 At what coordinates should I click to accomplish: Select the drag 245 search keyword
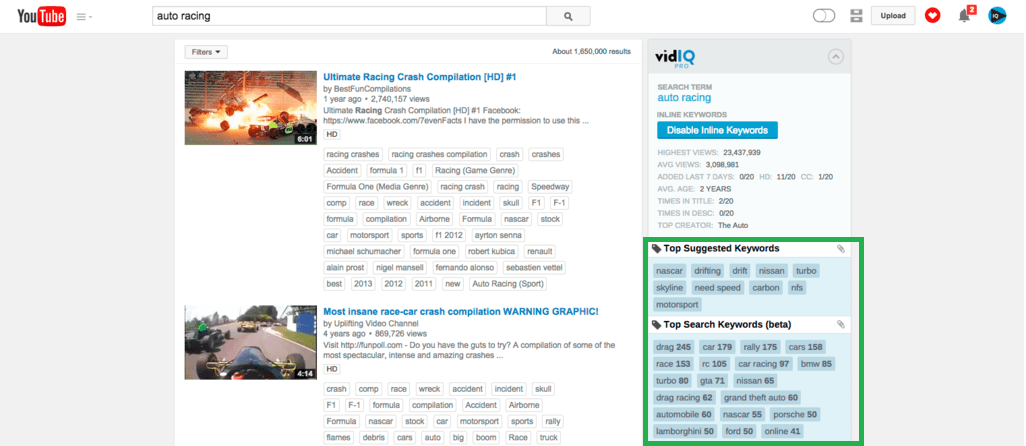(x=673, y=347)
